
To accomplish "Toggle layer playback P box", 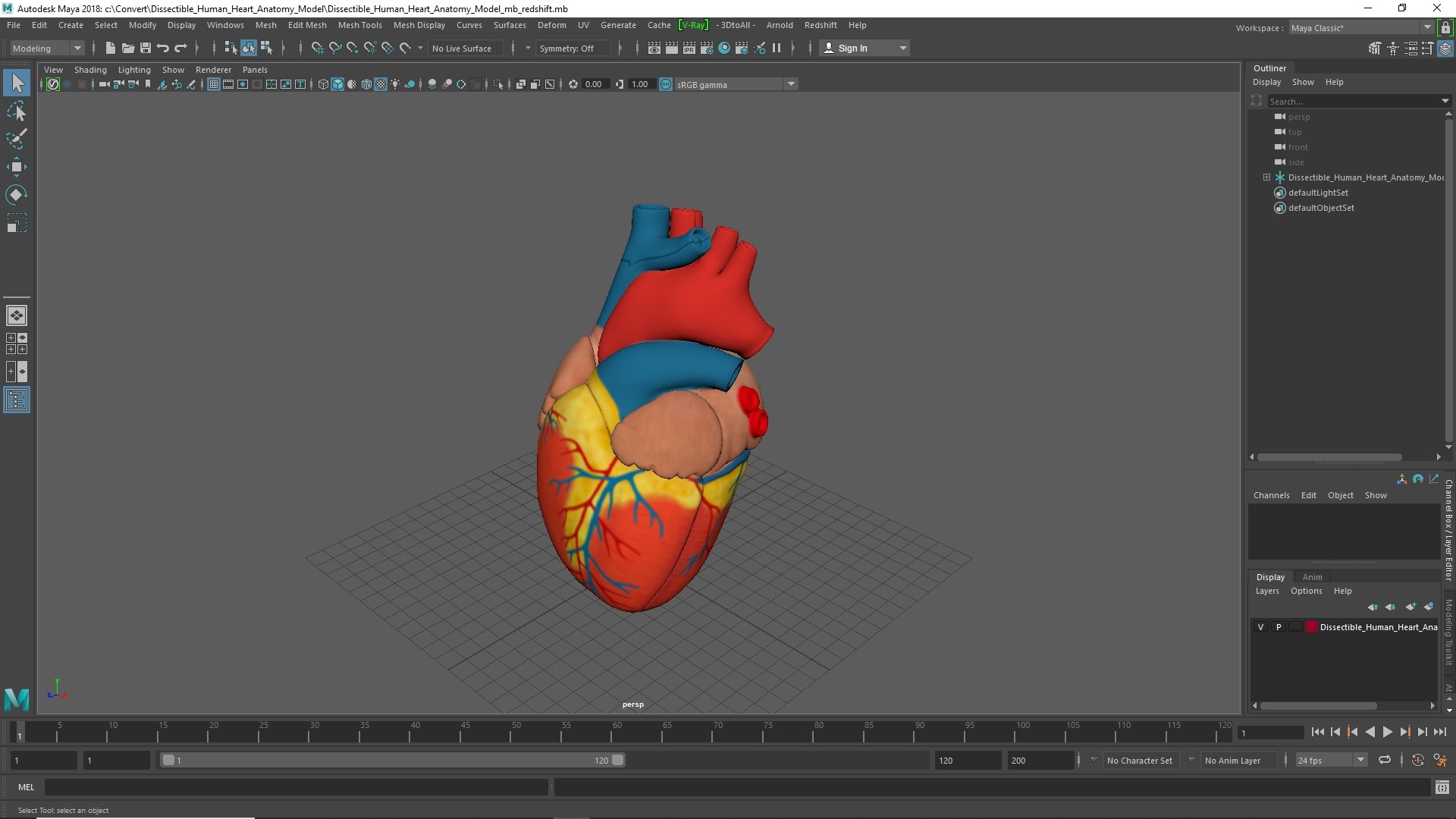I will [1279, 627].
